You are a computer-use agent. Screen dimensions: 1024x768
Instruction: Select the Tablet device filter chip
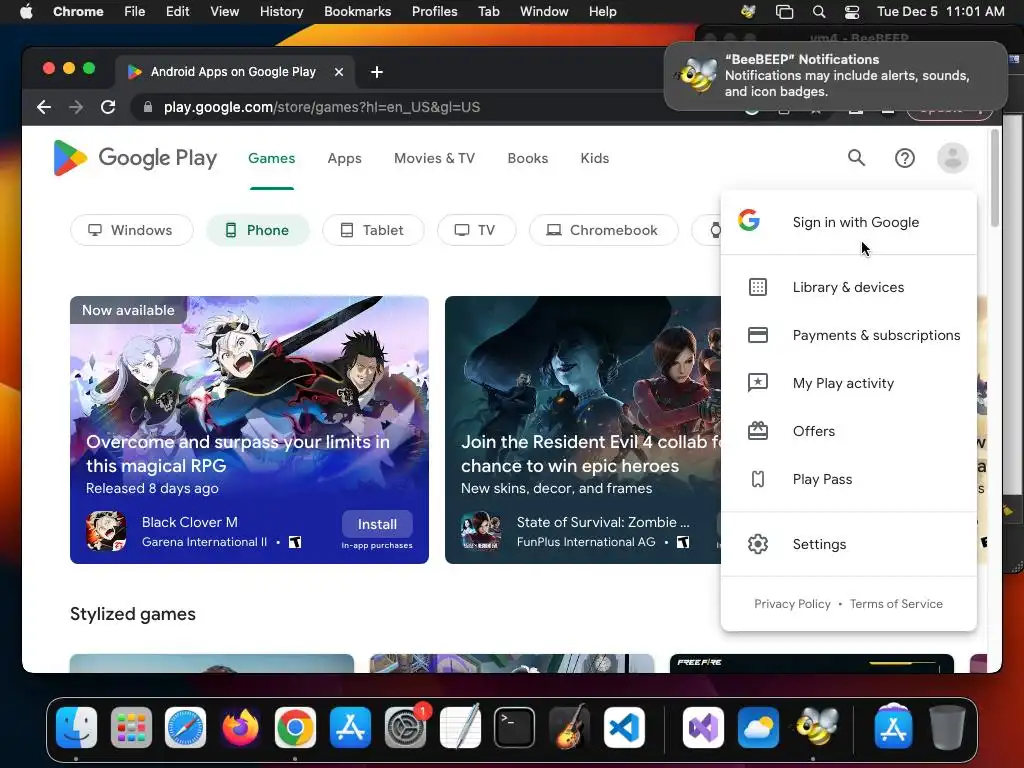click(373, 230)
